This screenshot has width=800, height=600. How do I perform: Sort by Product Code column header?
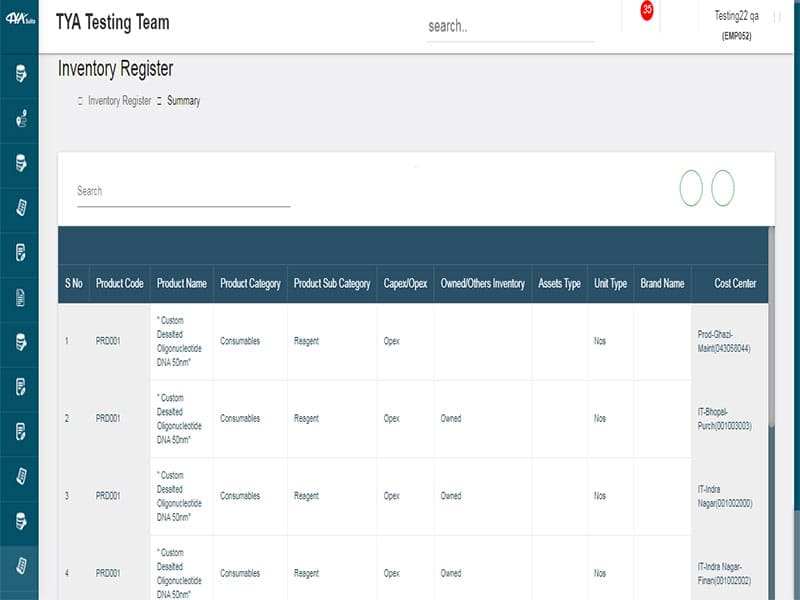click(119, 284)
